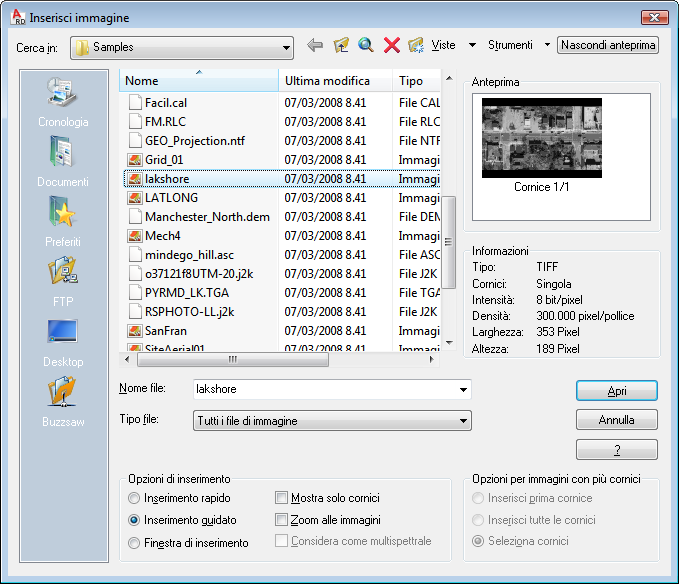Click the Grid_01 image file icon
679x584 pixels.
(x=135, y=160)
